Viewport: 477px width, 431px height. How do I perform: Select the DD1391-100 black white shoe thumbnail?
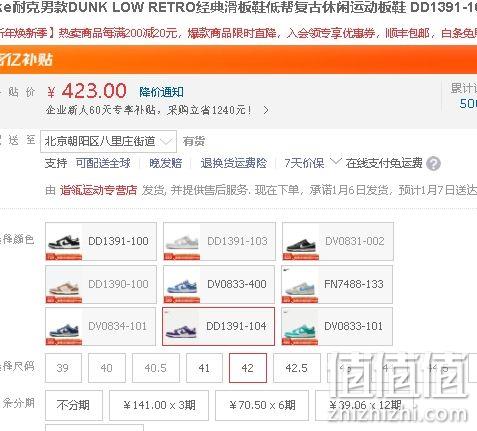[101, 241]
